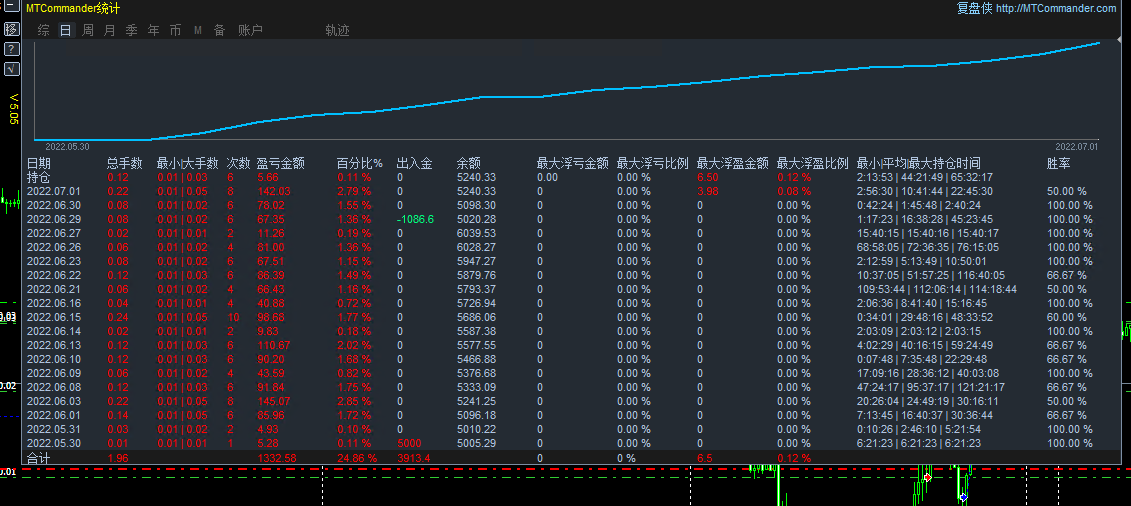Click the 百分比% column header
The image size is (1131, 506).
[x=359, y=164]
